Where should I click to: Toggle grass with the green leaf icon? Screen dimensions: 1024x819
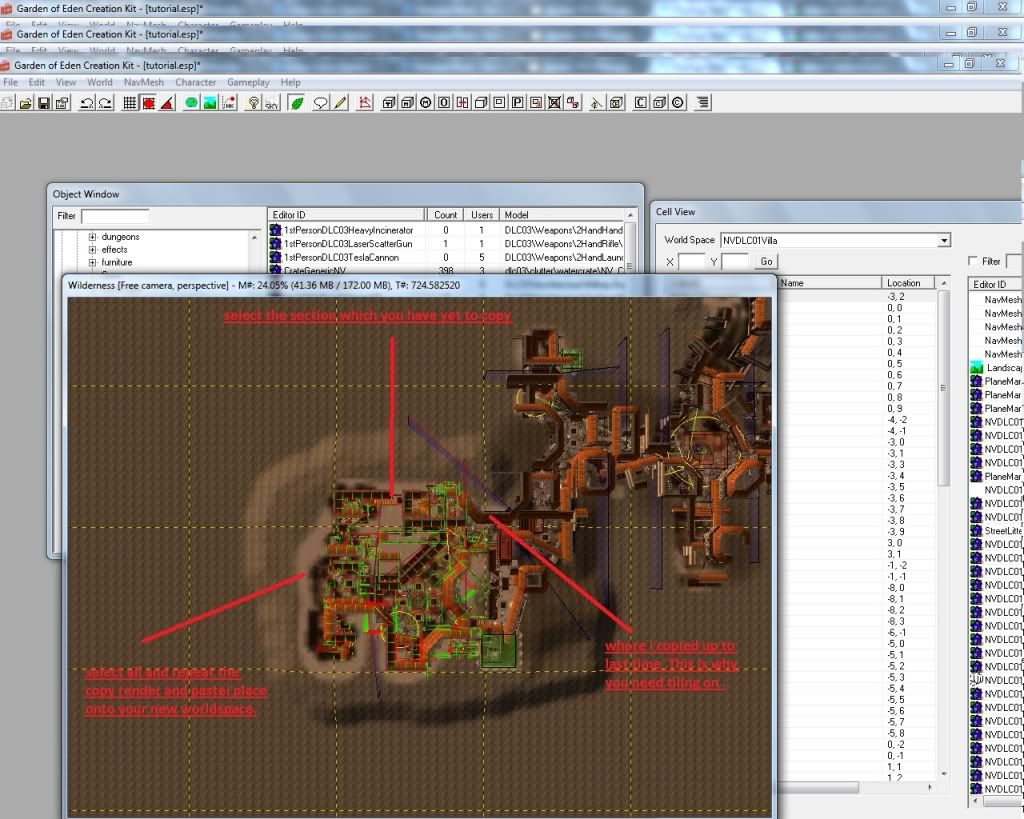pyautogui.click(x=296, y=103)
